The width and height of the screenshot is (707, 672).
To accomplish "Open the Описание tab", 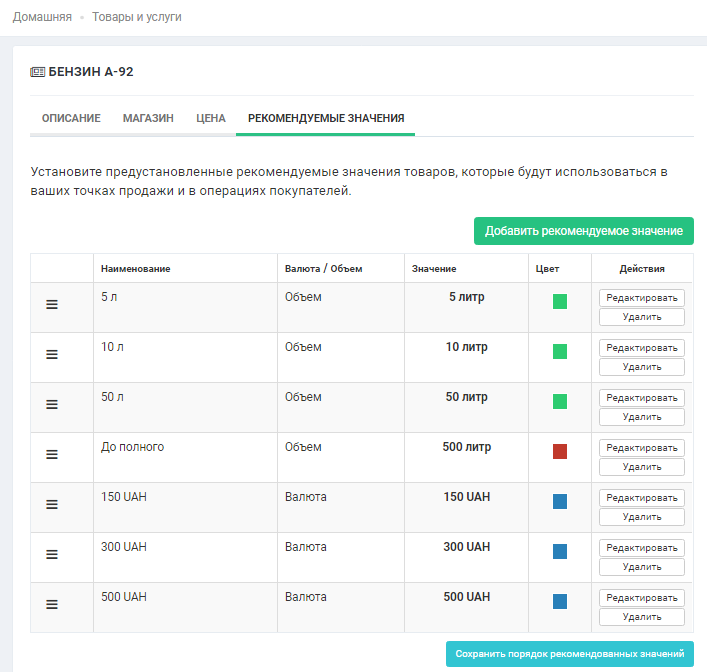I will [71, 118].
